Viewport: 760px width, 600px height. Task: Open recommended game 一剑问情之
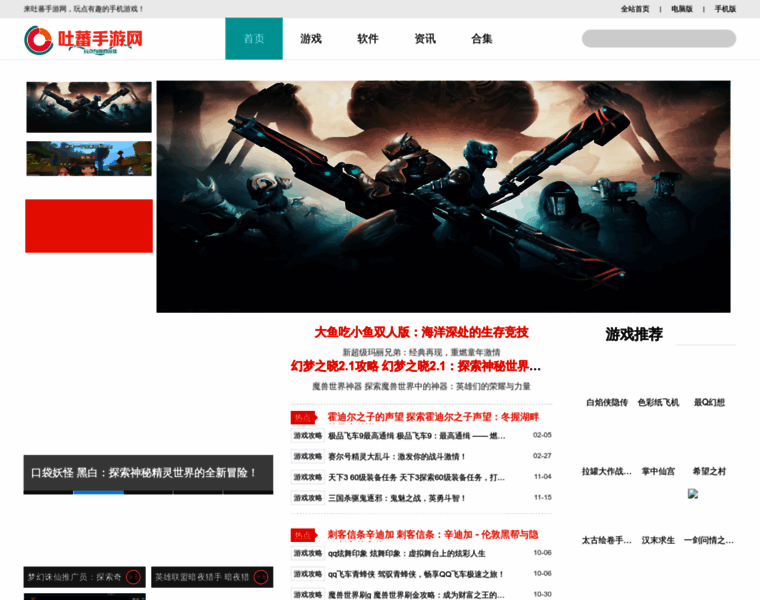709,540
